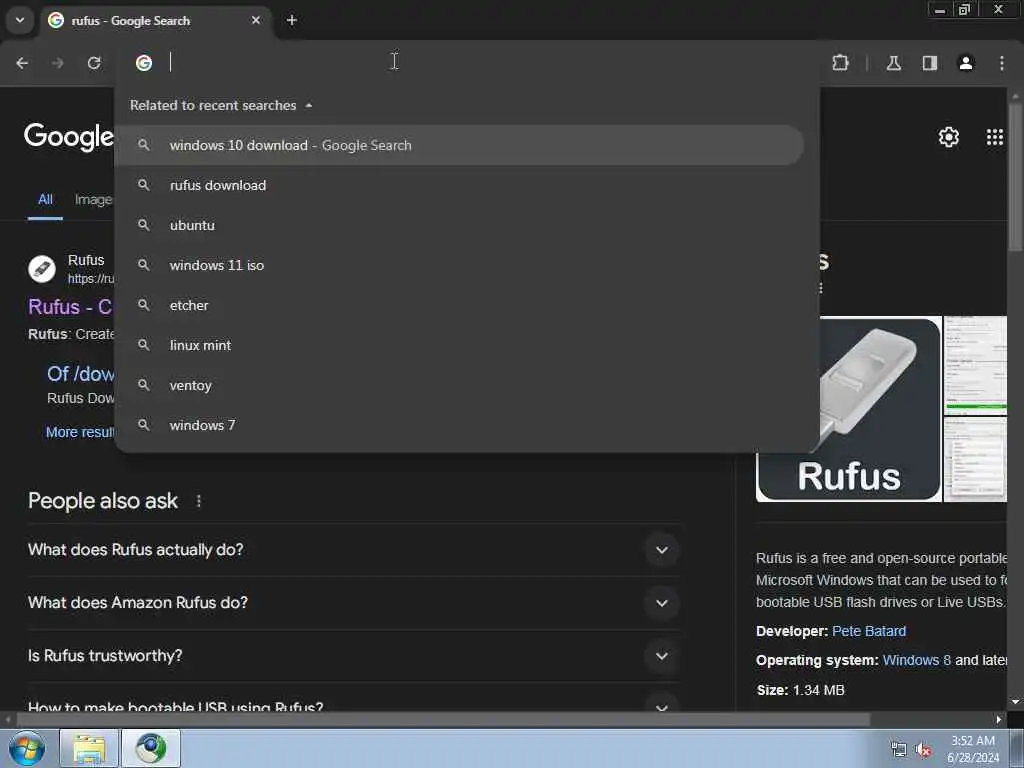Screen dimensions: 1024x768
Task: Pick the 'ubuntu' search suggestion
Action: (x=459, y=225)
